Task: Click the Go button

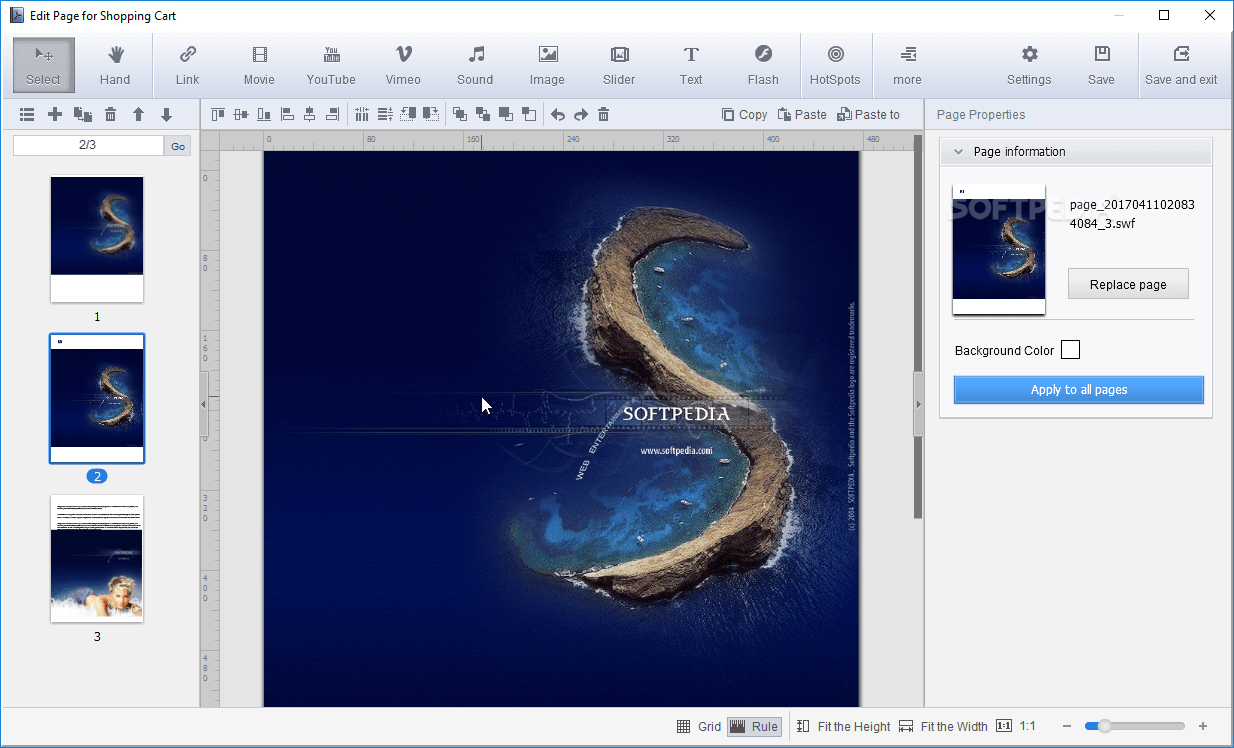Action: click(x=178, y=146)
